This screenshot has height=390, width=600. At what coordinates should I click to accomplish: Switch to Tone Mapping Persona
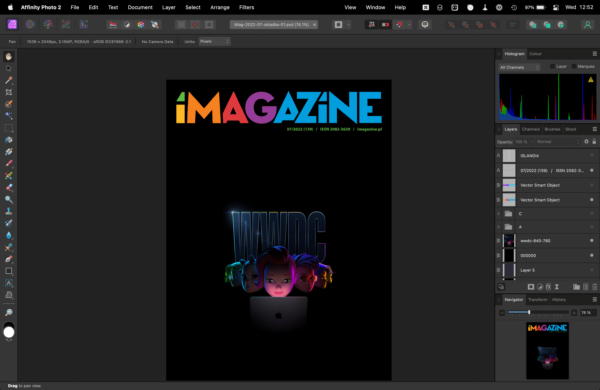[66, 24]
